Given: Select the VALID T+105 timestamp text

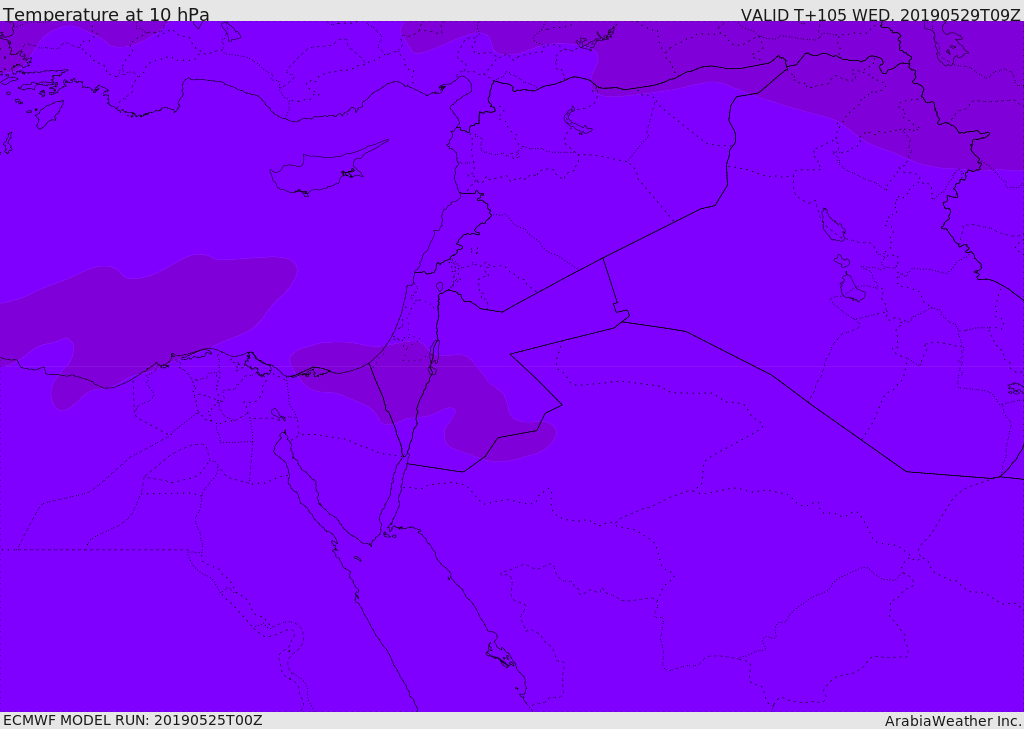Looking at the screenshot, I should [x=880, y=15].
